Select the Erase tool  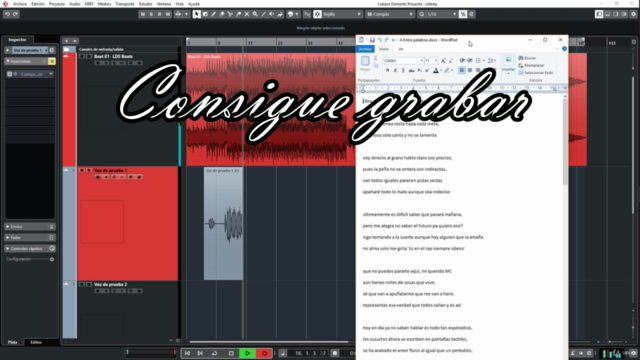222,14
